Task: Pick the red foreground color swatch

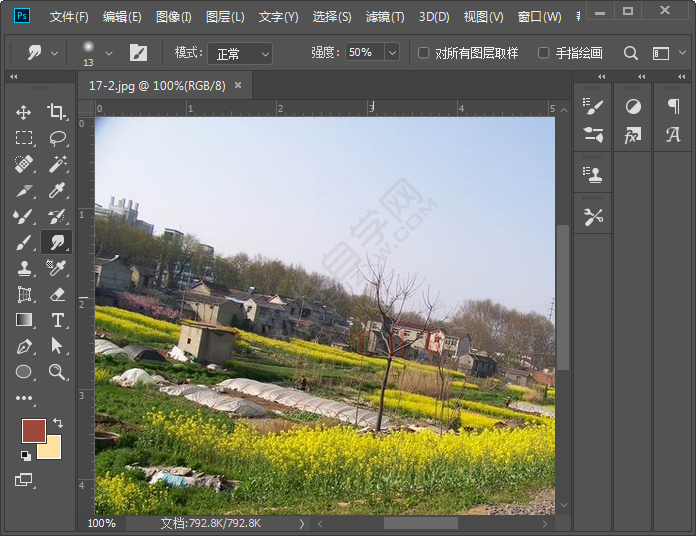Action: click(34, 431)
